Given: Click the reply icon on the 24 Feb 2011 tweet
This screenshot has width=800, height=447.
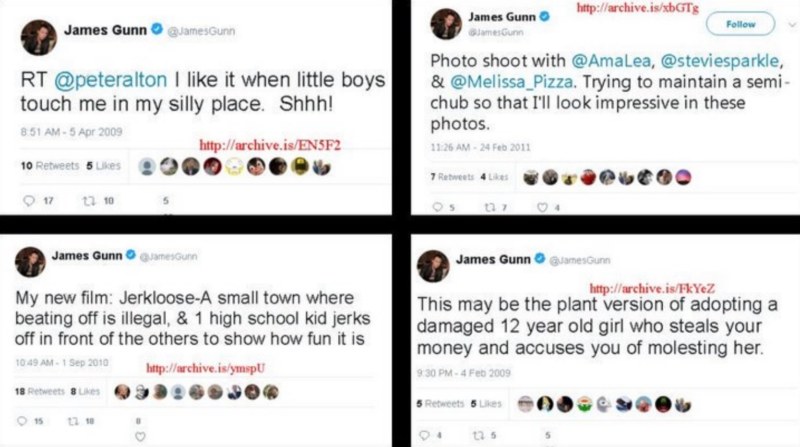Looking at the screenshot, I should tap(437, 208).
